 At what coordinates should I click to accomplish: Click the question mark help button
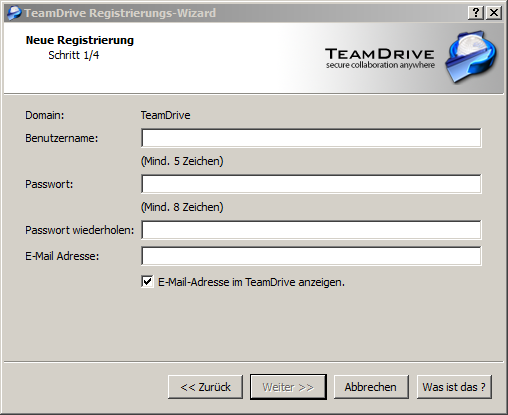pos(476,13)
